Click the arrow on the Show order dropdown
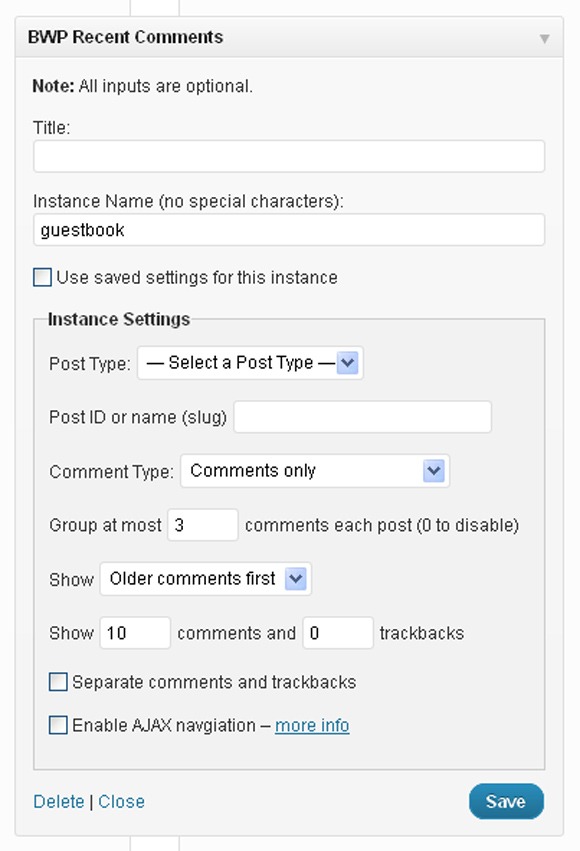 [x=296, y=579]
